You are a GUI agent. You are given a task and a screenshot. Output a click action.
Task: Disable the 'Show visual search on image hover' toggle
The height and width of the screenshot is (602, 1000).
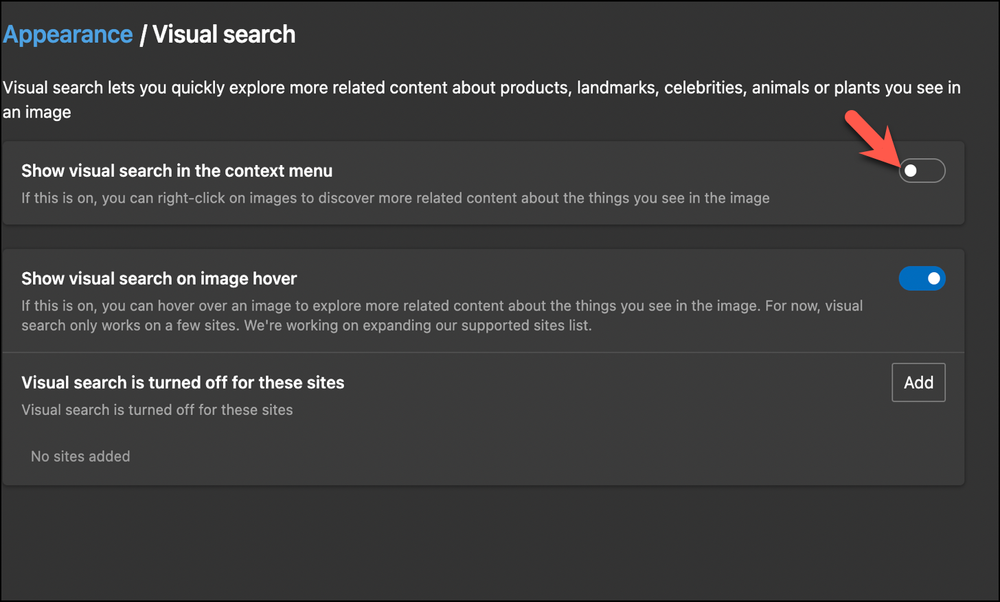click(x=922, y=278)
